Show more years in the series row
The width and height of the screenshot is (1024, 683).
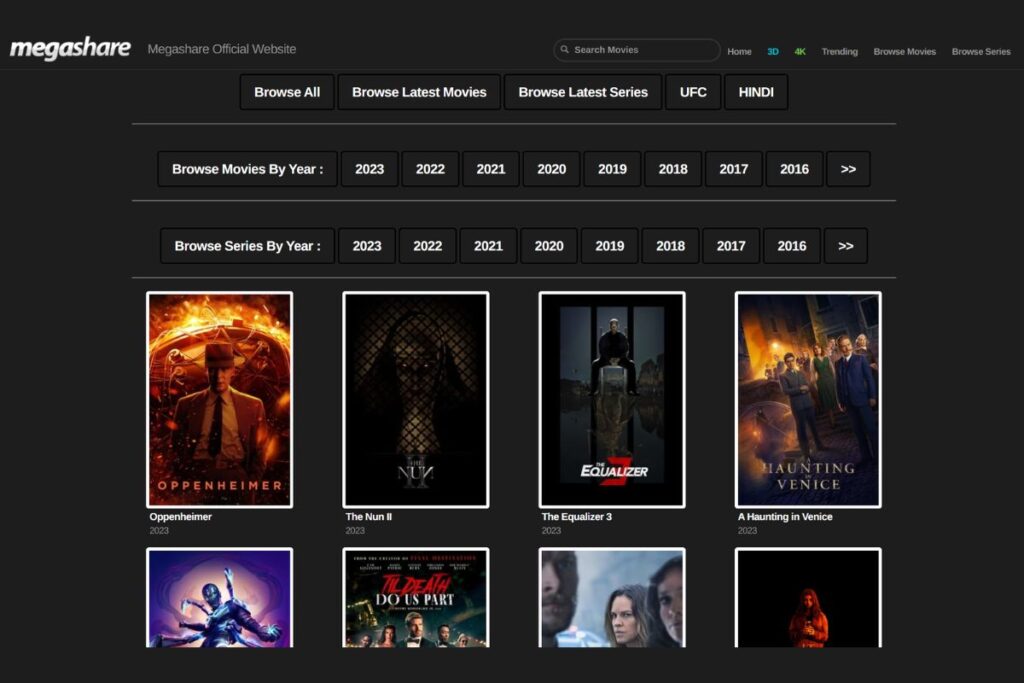coord(846,246)
